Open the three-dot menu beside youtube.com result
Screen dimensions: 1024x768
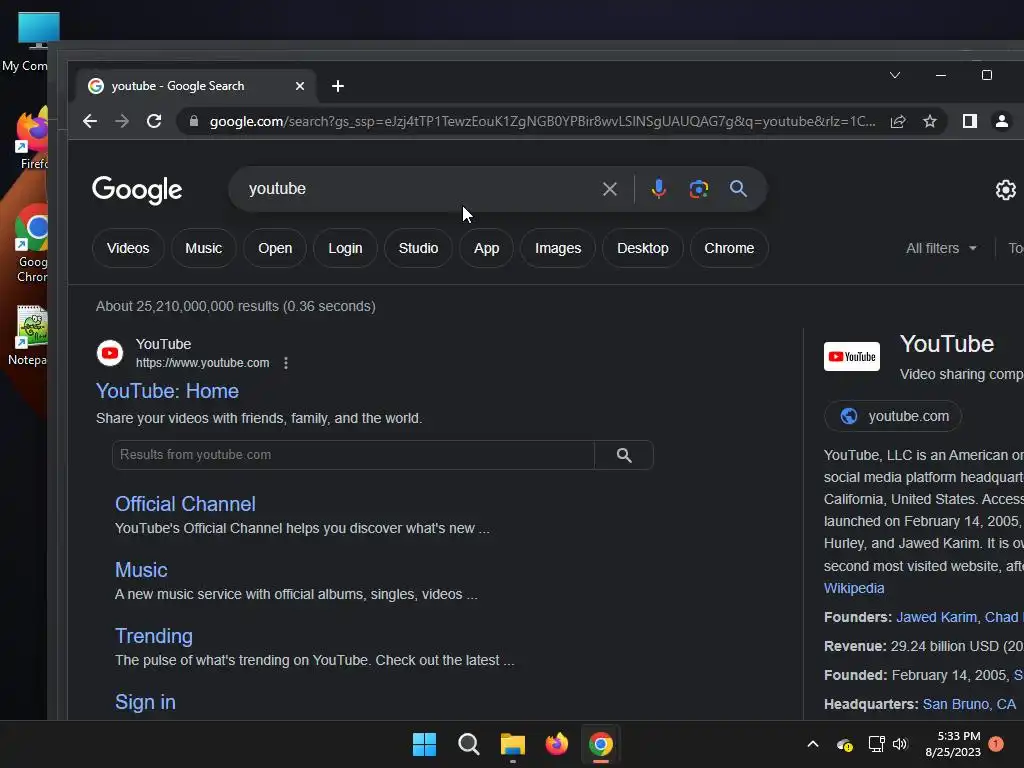coord(286,363)
